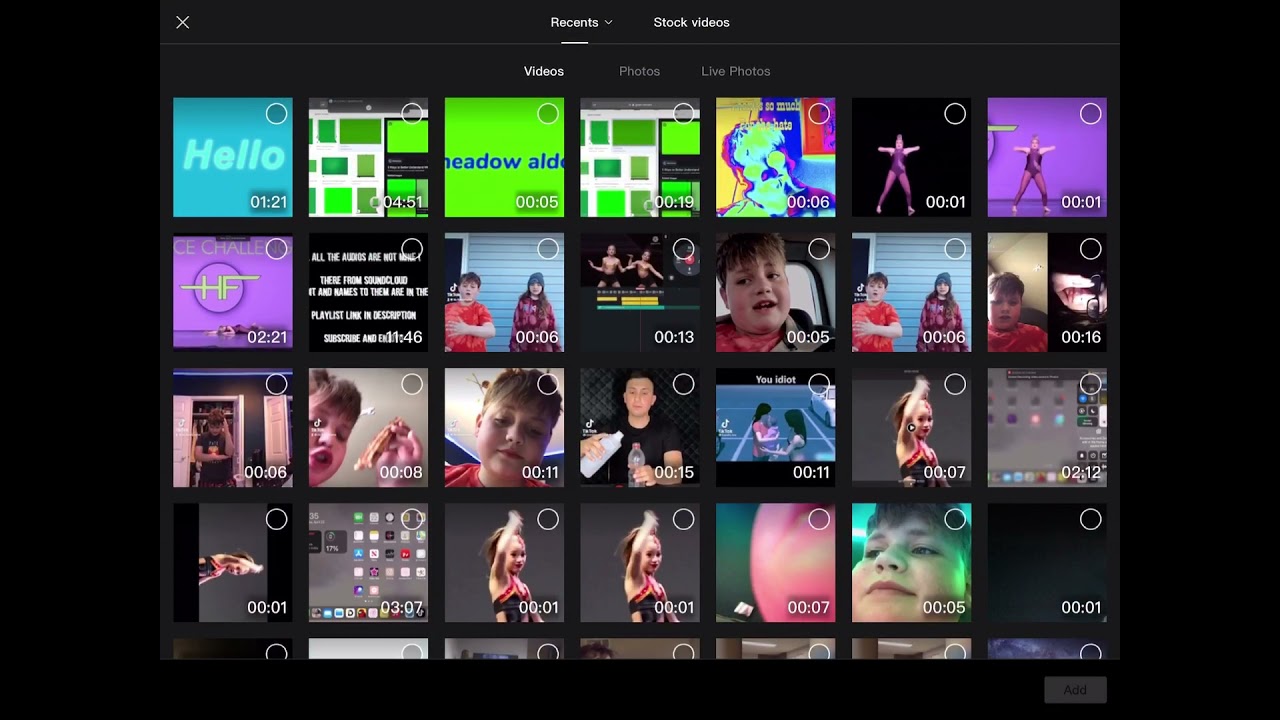Preview the pink blurry video 00:07
The height and width of the screenshot is (720, 1280).
pyautogui.click(x=775, y=562)
